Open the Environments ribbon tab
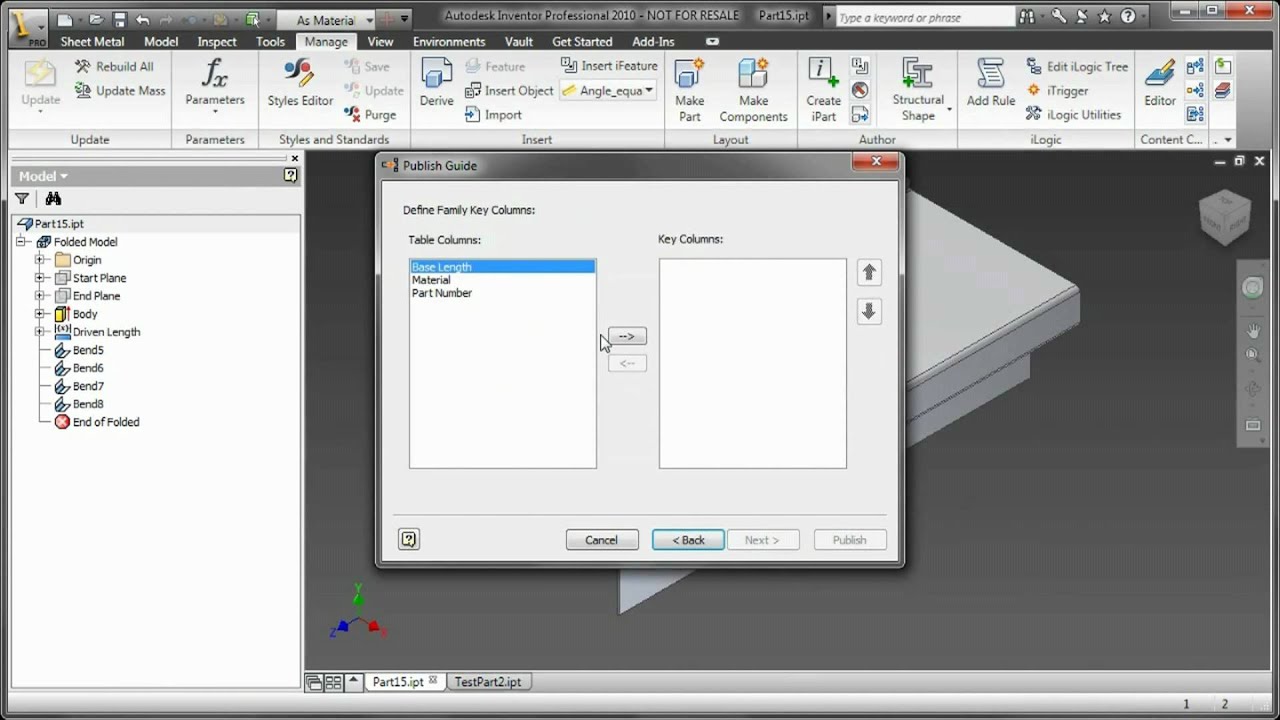1280x720 pixels. click(x=449, y=42)
